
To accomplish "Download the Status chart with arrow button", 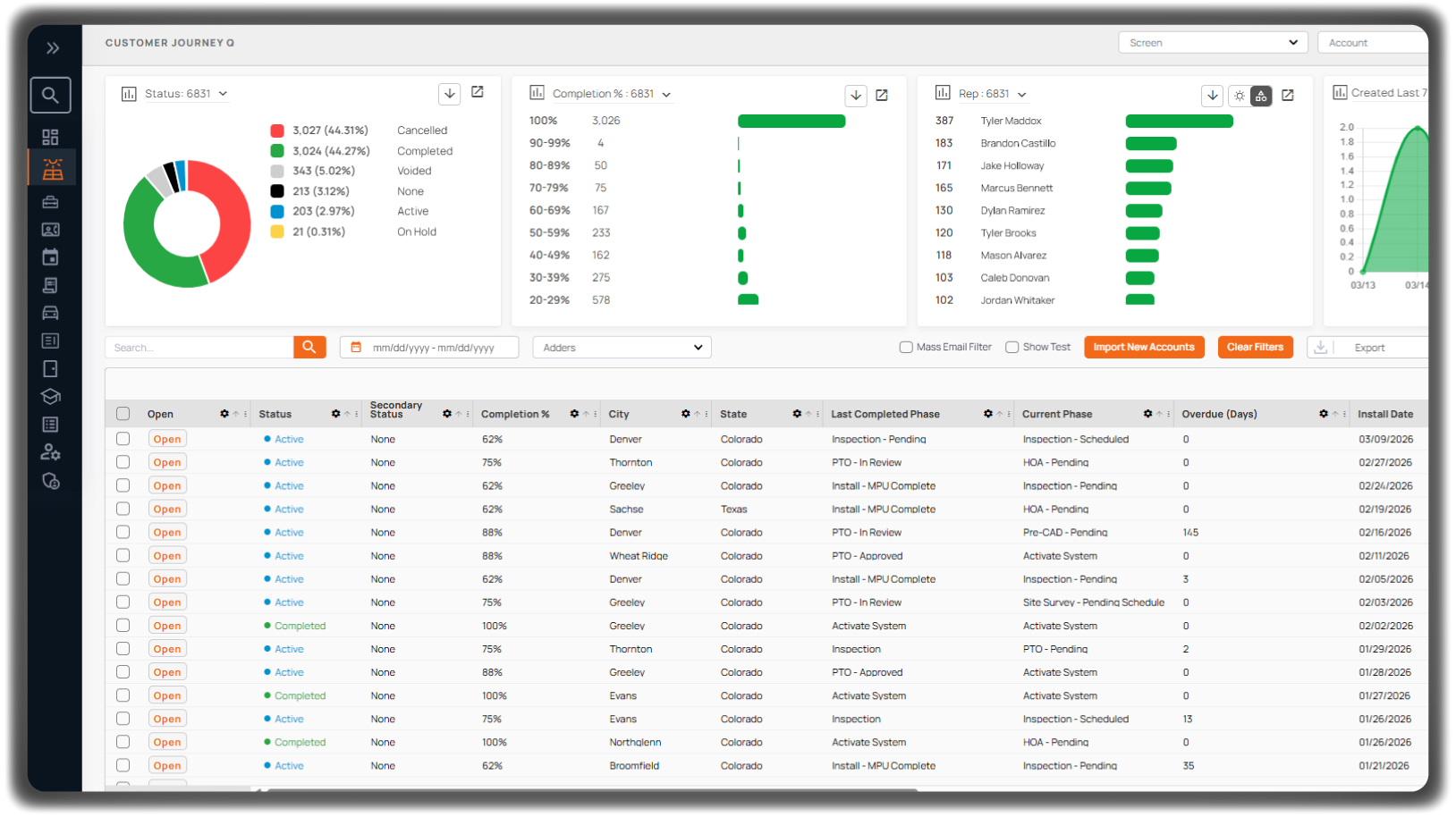I will click(x=450, y=93).
